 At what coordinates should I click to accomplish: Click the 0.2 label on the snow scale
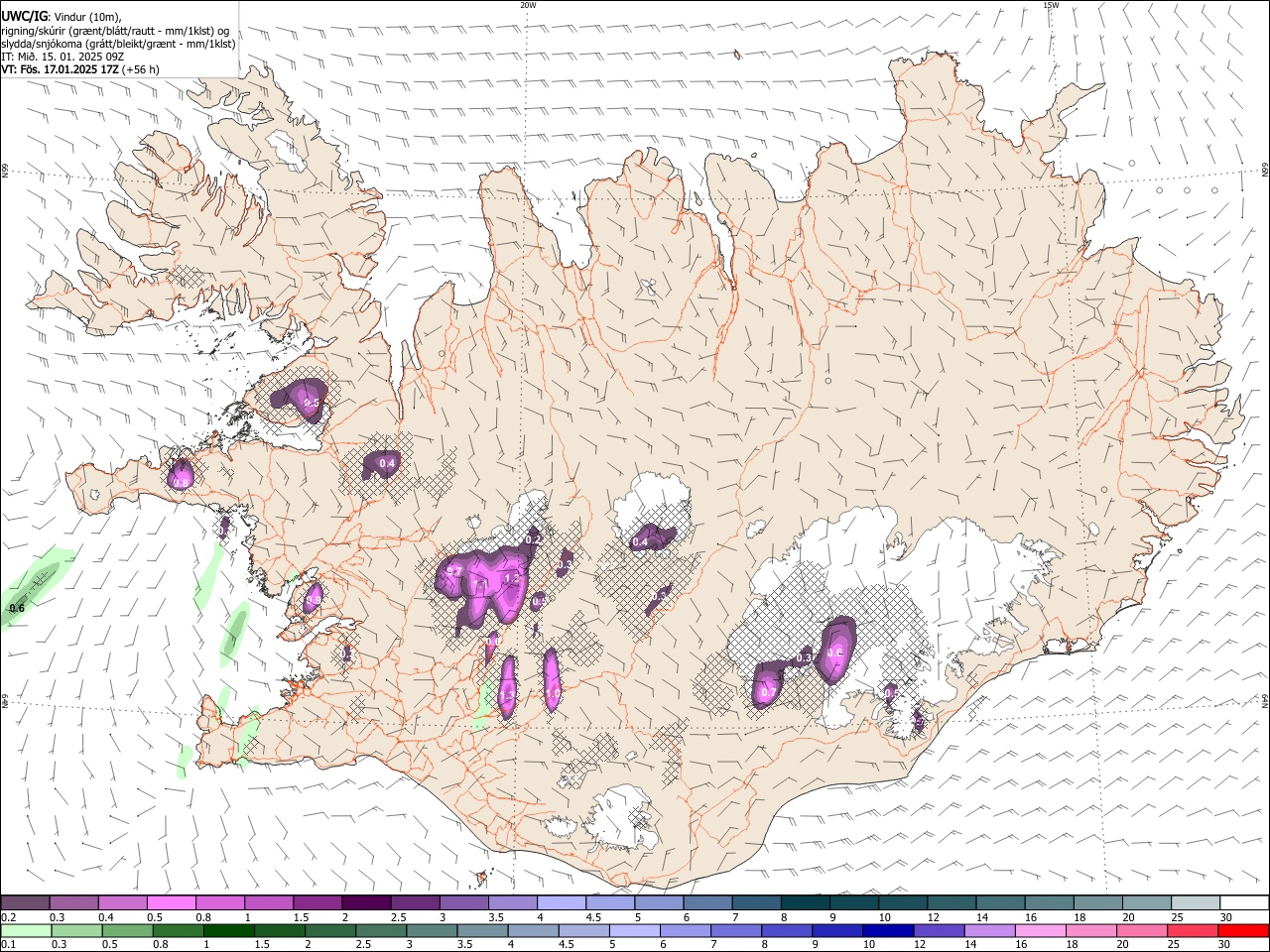click(8, 917)
